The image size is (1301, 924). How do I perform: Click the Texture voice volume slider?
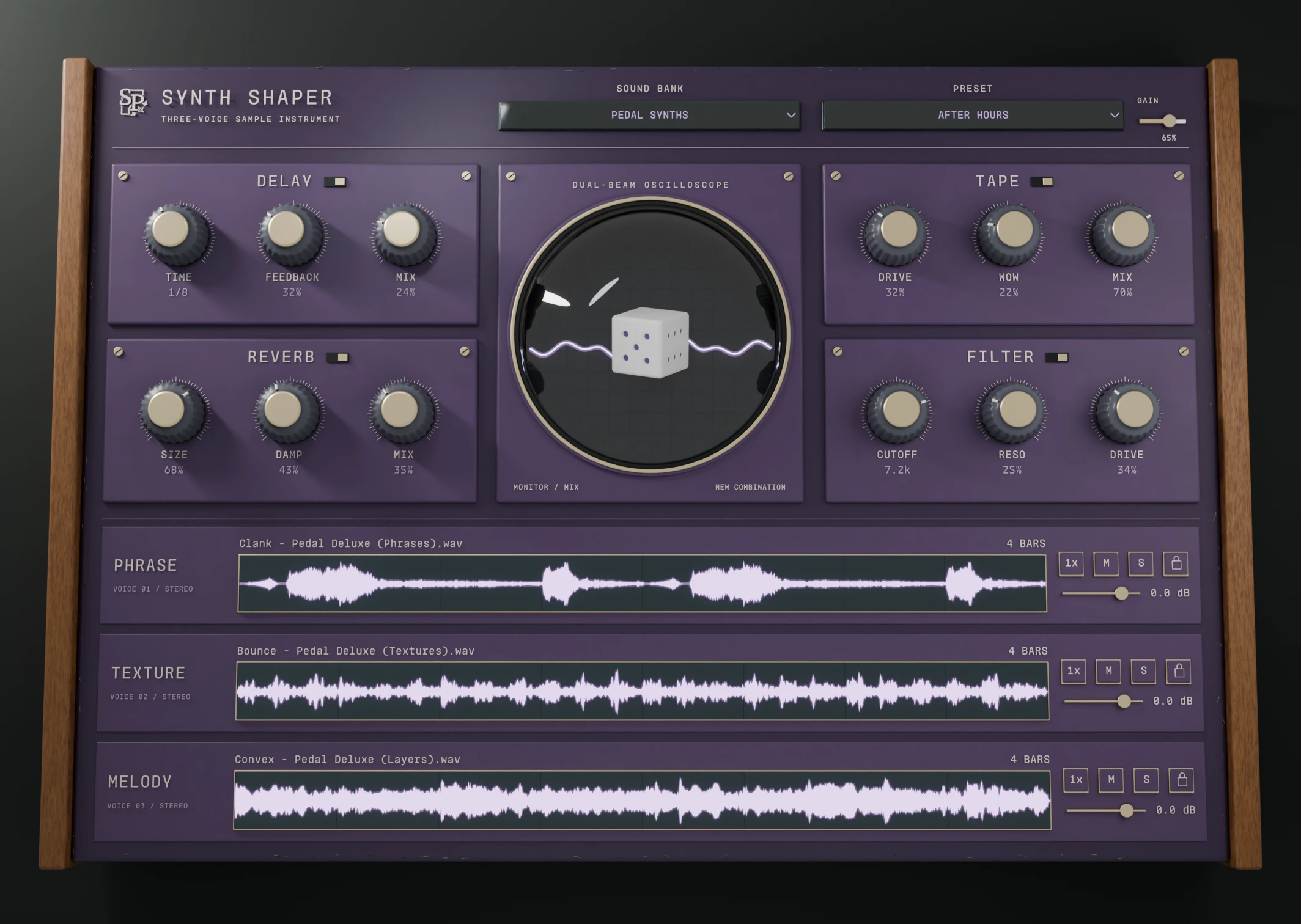click(x=1103, y=701)
